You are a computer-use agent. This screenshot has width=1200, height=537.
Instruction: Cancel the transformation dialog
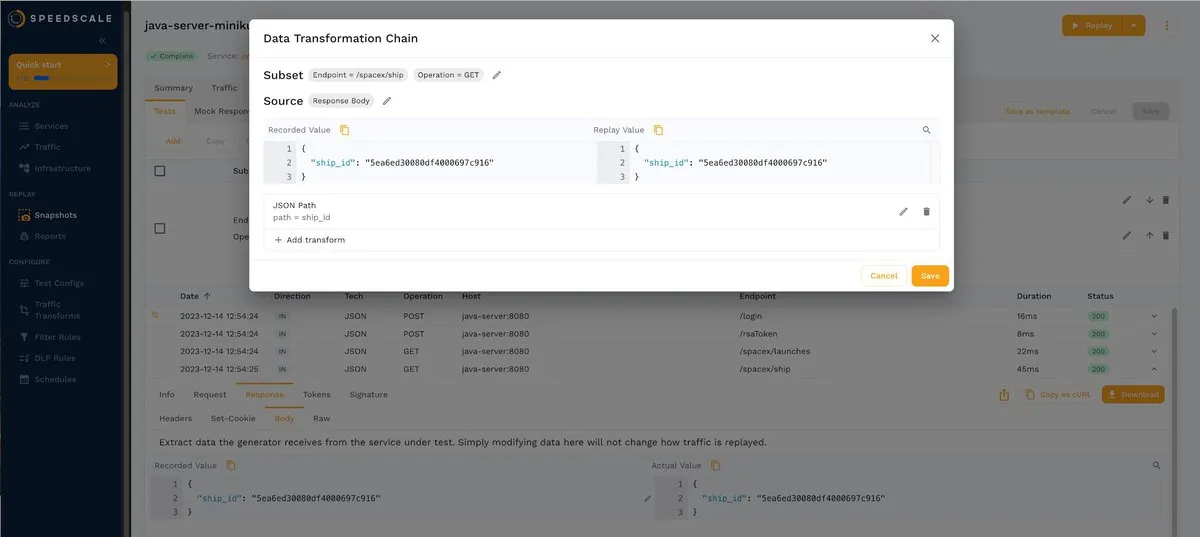(883, 276)
